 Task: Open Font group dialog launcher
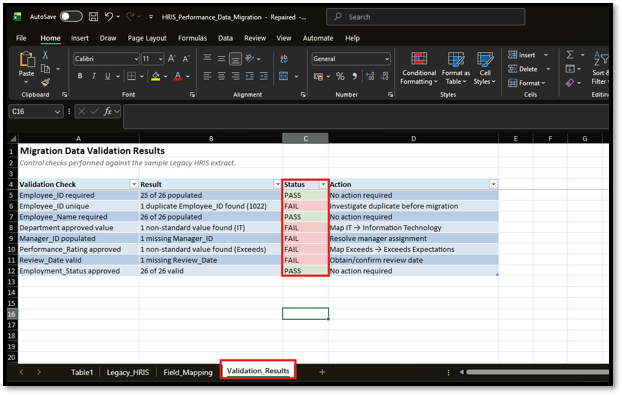[x=192, y=94]
